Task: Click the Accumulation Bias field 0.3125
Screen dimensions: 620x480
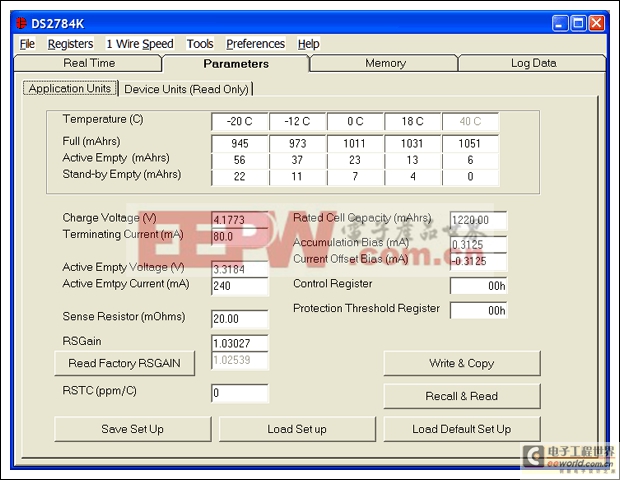Action: [478, 245]
